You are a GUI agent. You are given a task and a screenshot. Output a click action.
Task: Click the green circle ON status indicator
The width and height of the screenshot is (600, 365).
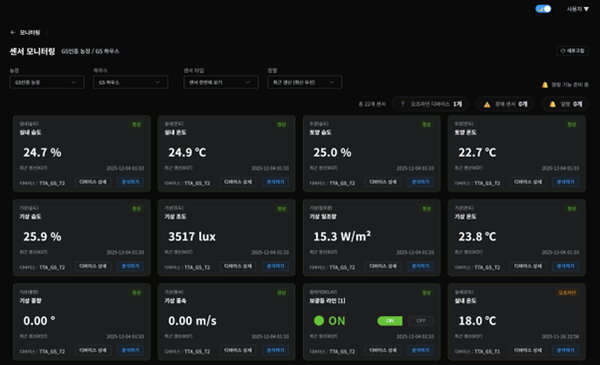tap(319, 321)
